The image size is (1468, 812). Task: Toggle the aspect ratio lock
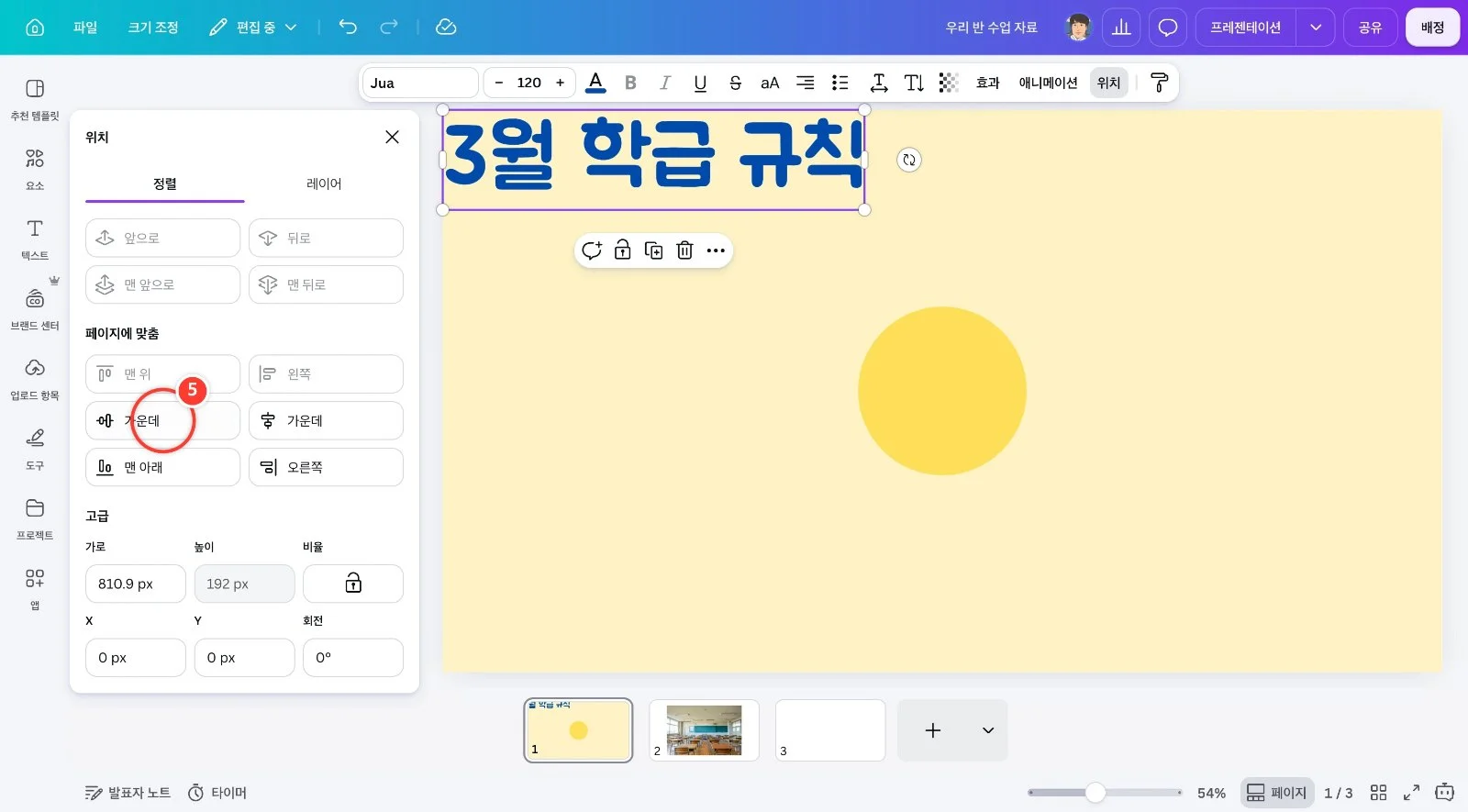[x=353, y=584]
